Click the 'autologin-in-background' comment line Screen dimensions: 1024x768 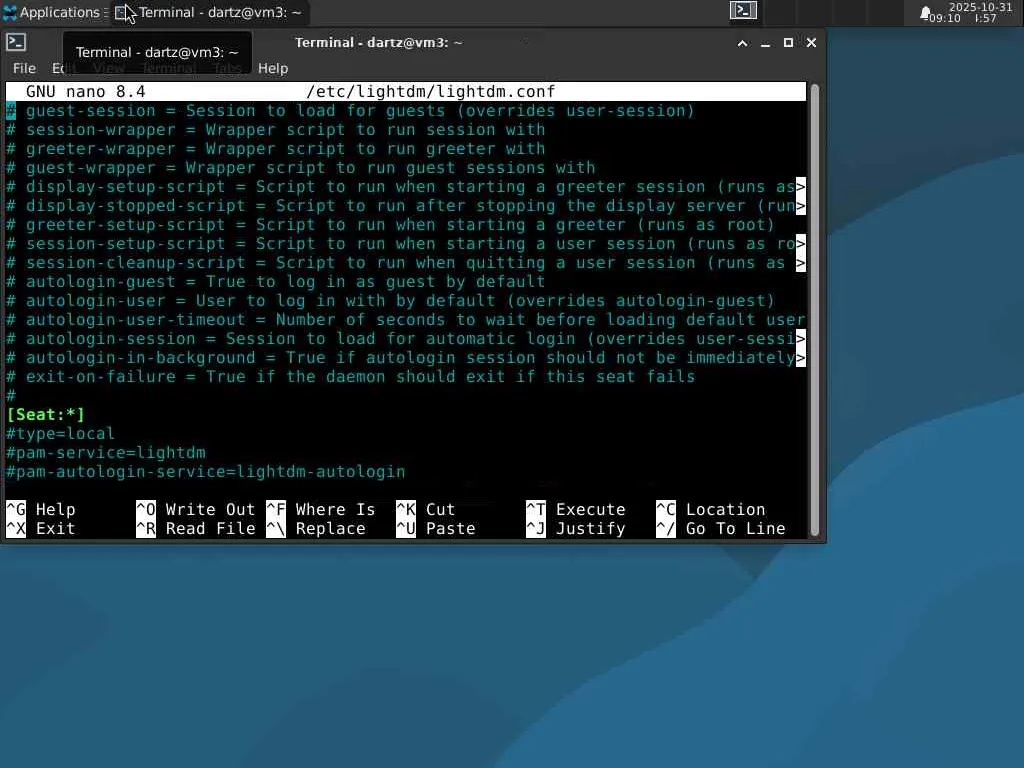(x=406, y=358)
